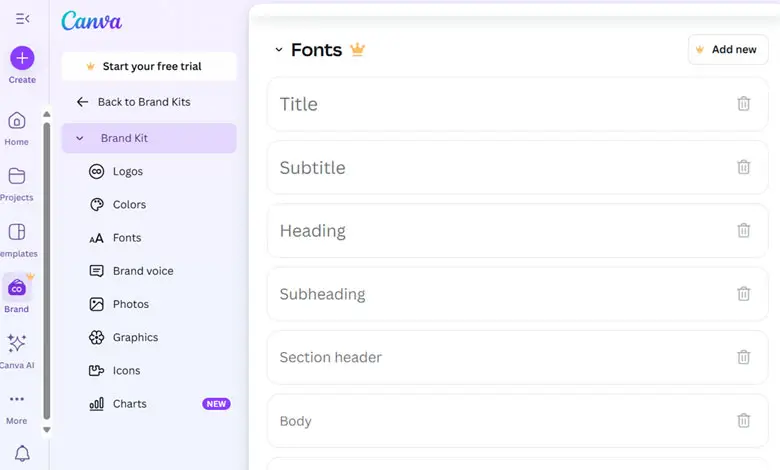The width and height of the screenshot is (780, 470).
Task: Delete the Title font style
Action: tap(744, 103)
